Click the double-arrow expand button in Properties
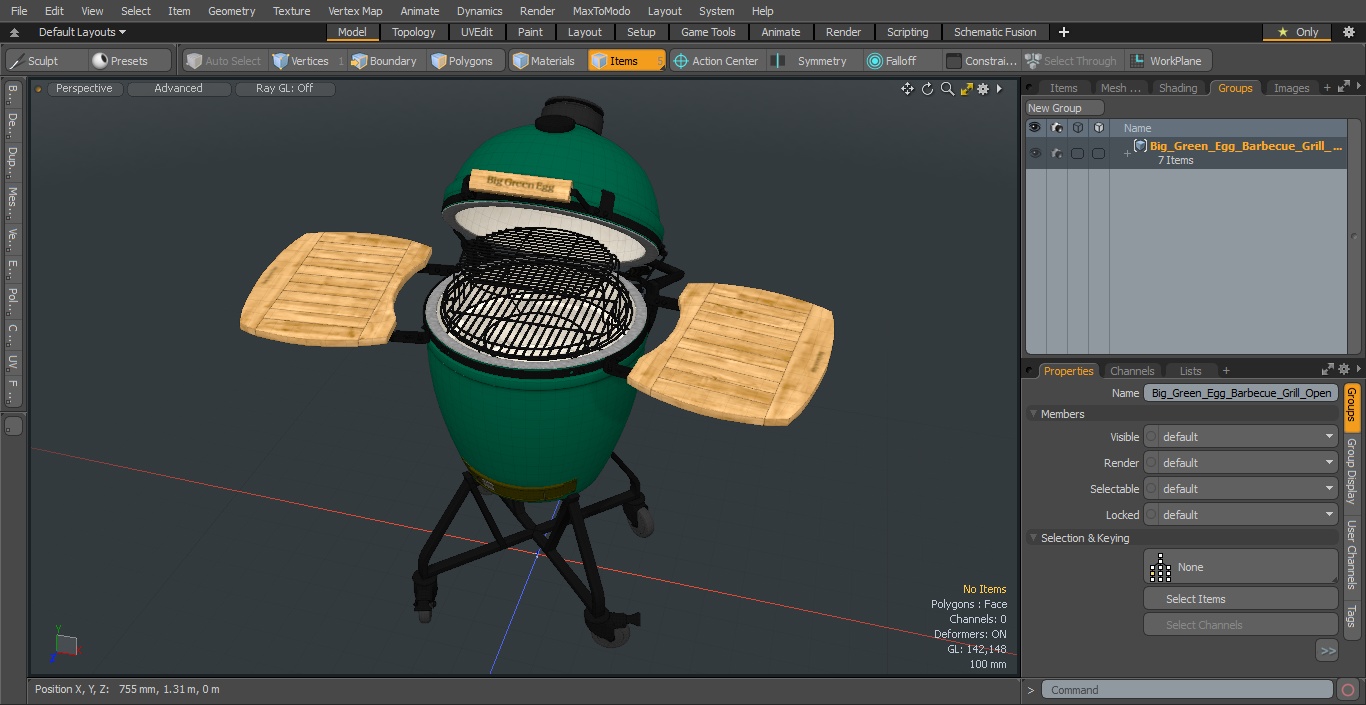Screen dimensions: 1366x705 1327,650
